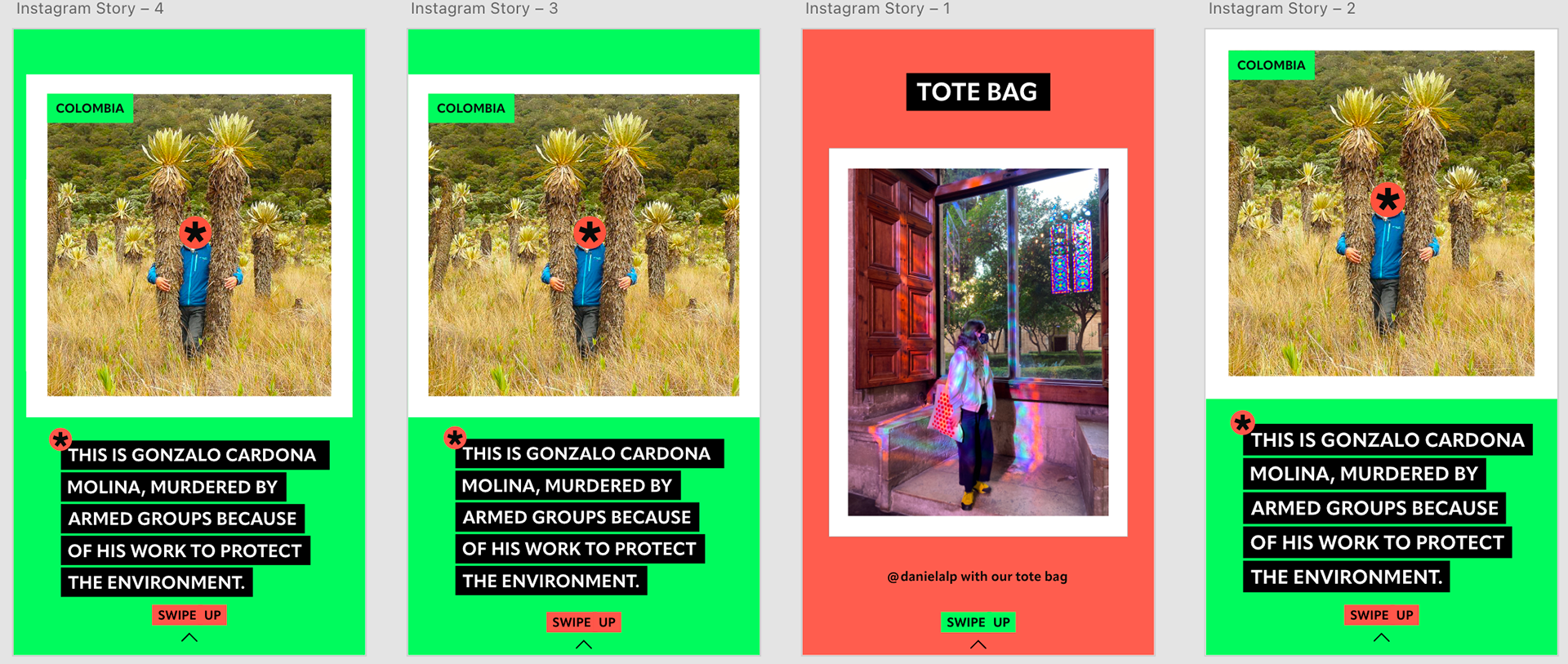
Task: Click the TOTE BAG black title box
Action: [978, 92]
